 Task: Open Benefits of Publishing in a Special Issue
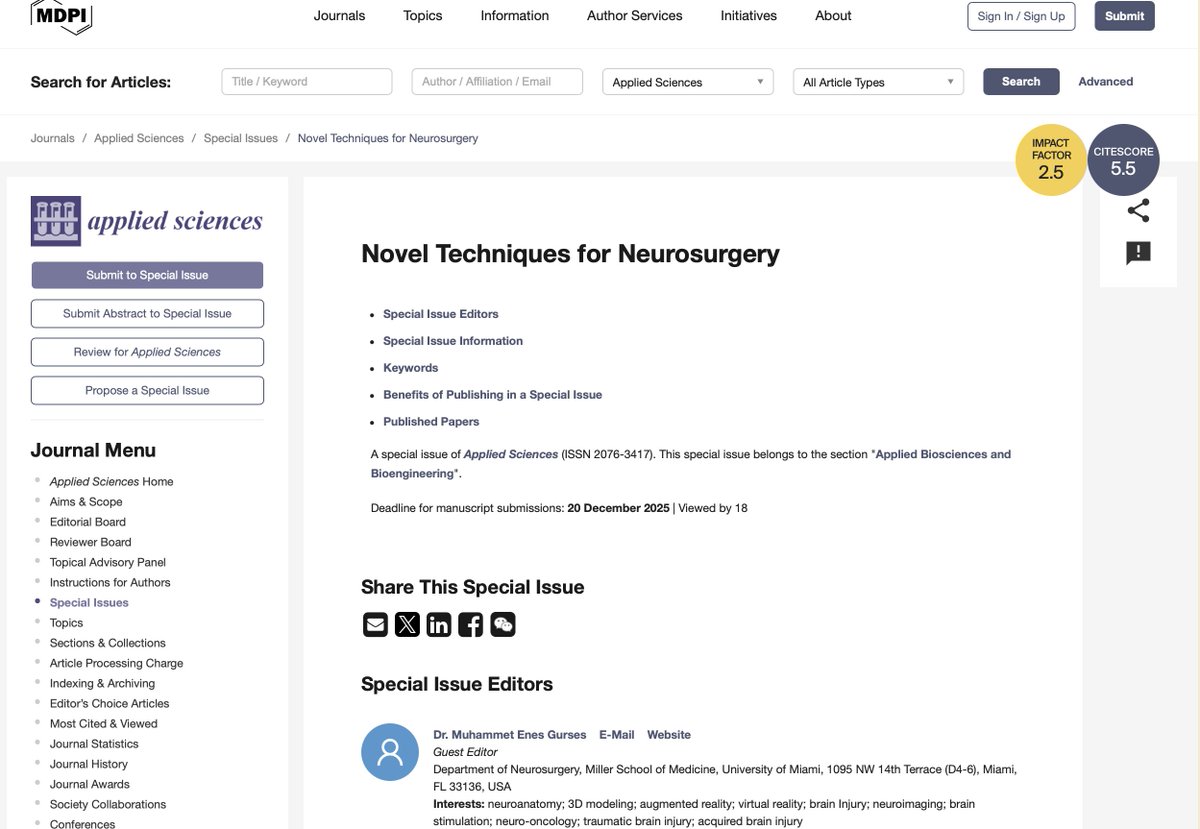(x=493, y=395)
